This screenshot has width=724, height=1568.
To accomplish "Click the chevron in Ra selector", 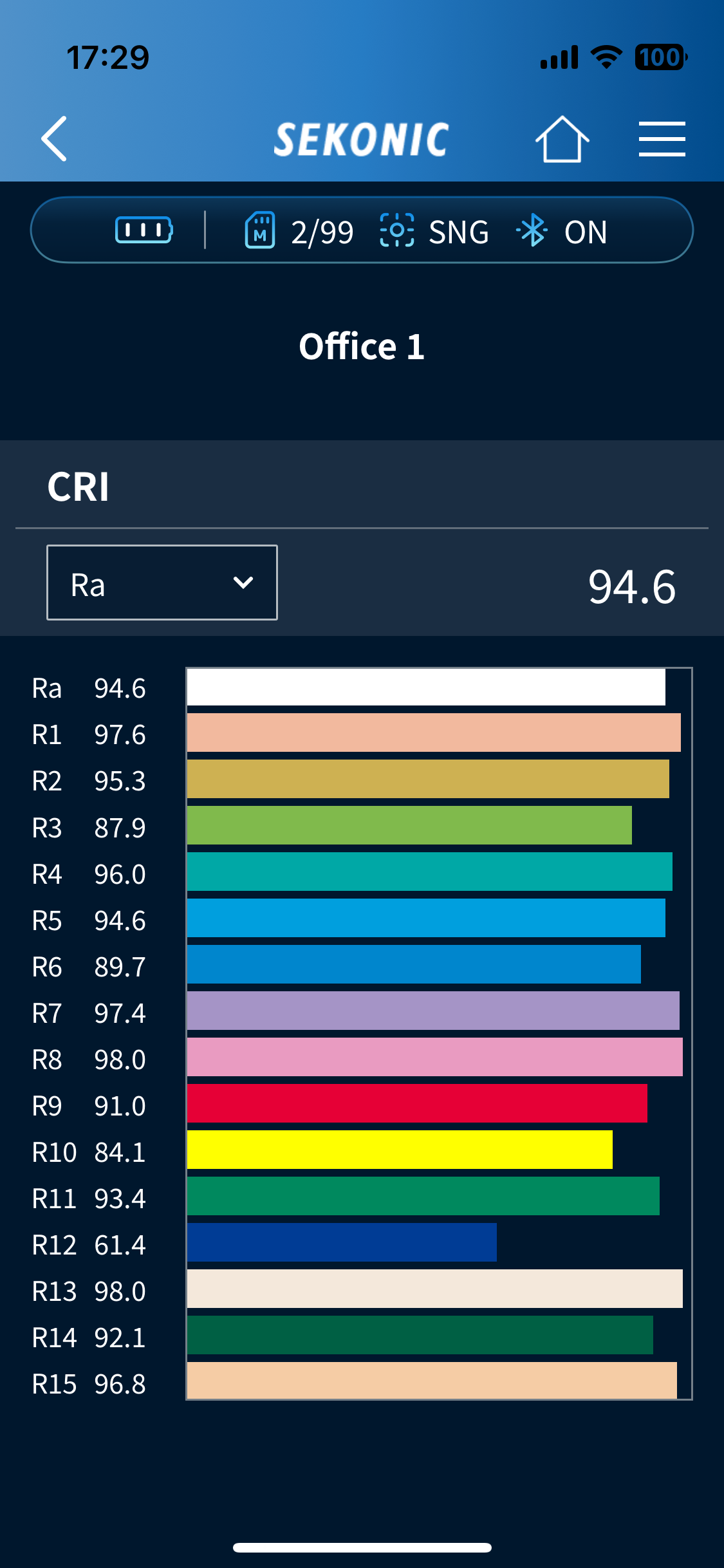I will pos(243,583).
